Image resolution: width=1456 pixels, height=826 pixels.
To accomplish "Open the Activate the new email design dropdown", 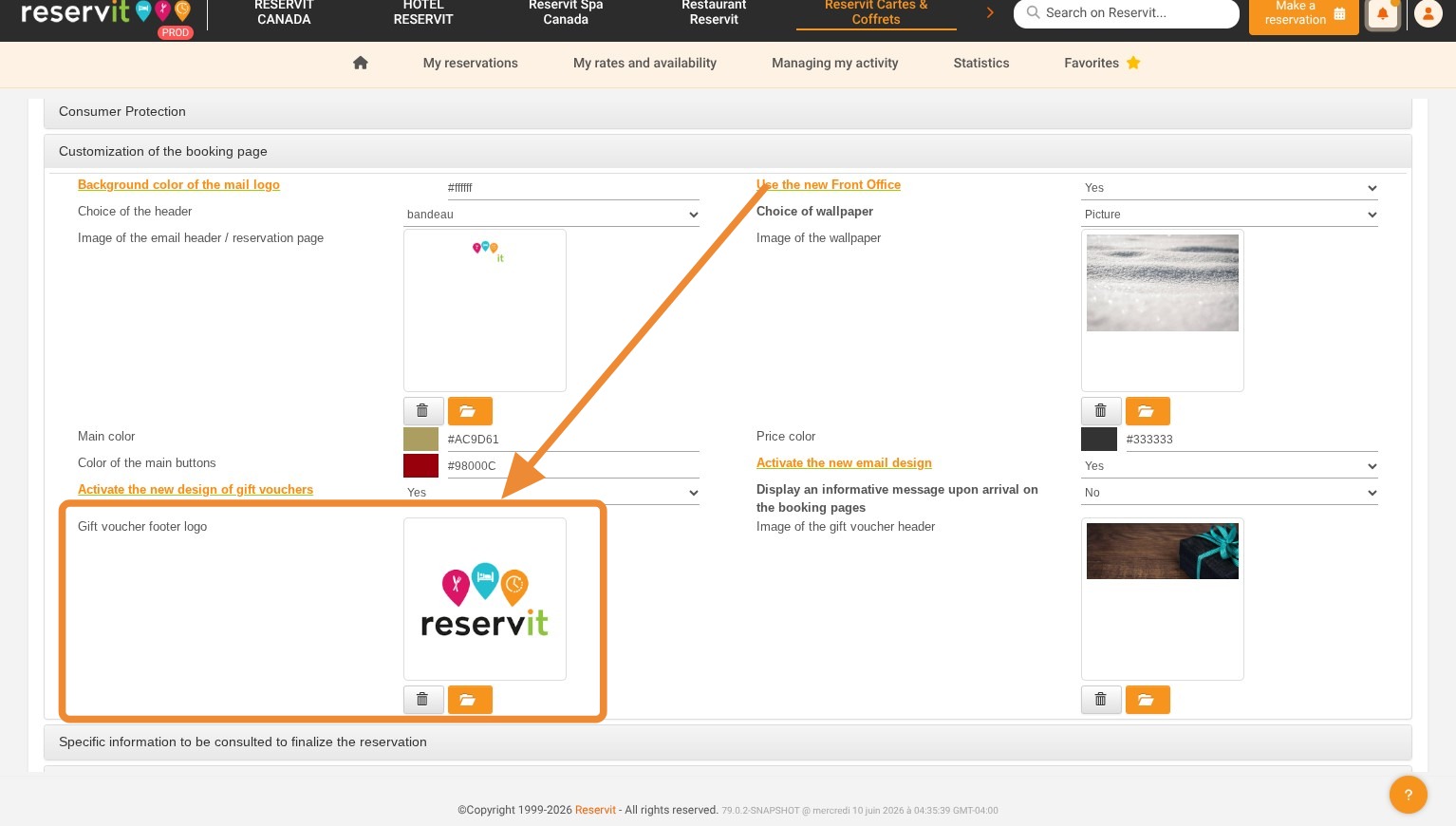I will [x=1229, y=466].
